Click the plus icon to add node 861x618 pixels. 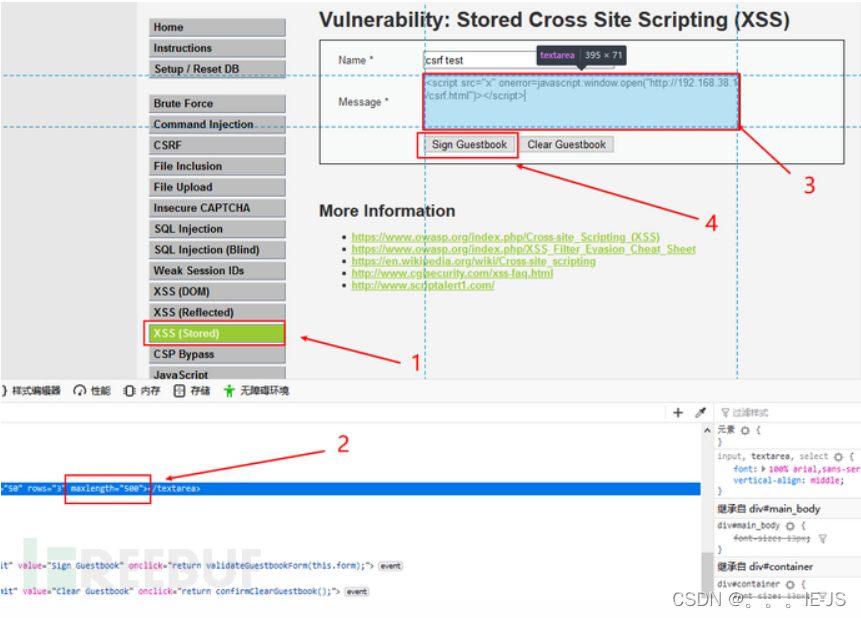[678, 413]
